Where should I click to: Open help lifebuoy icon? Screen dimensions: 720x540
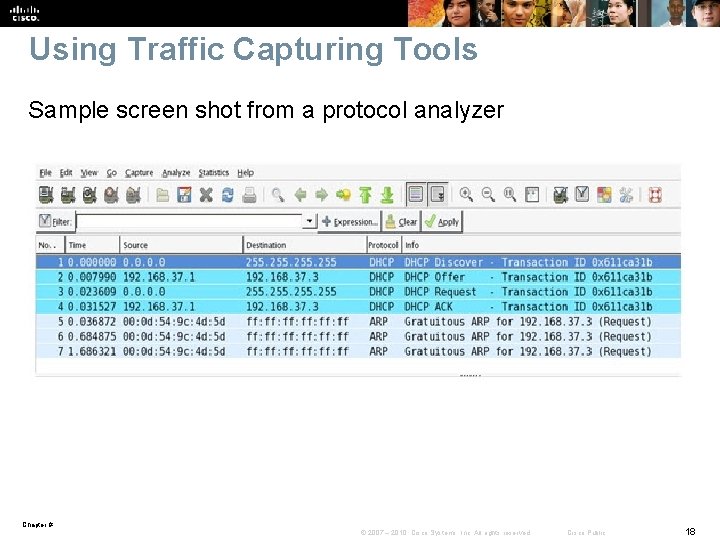pyautogui.click(x=655, y=195)
